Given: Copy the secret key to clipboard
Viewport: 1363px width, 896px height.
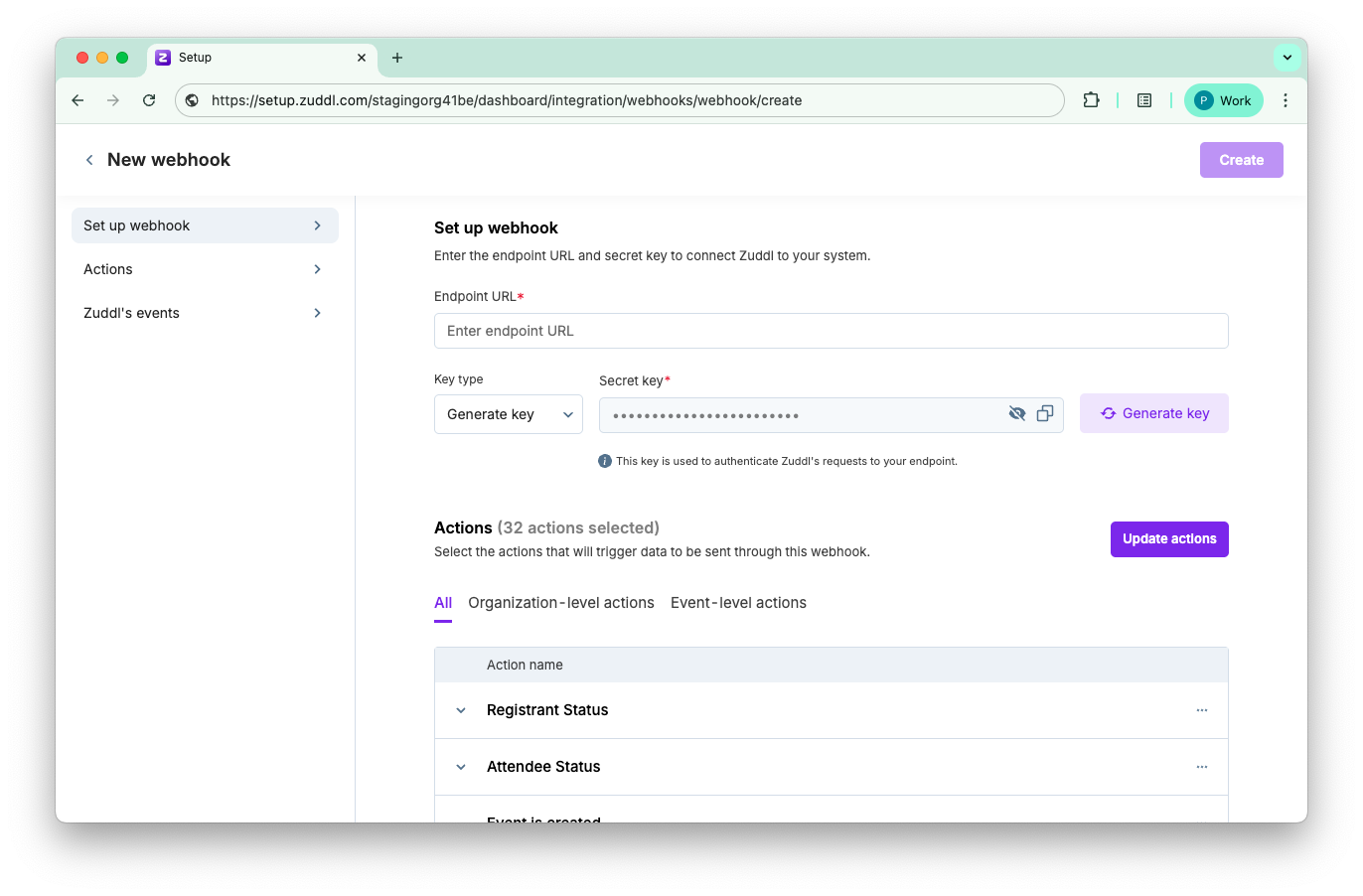Looking at the screenshot, I should click(1044, 414).
